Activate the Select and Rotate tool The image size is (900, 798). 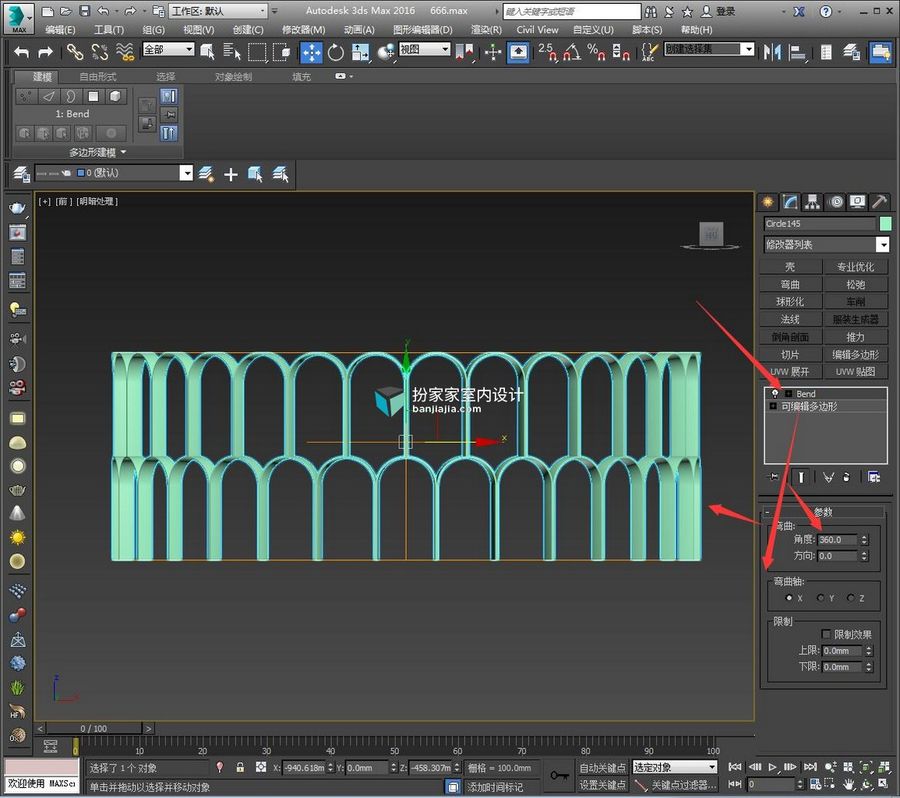336,53
